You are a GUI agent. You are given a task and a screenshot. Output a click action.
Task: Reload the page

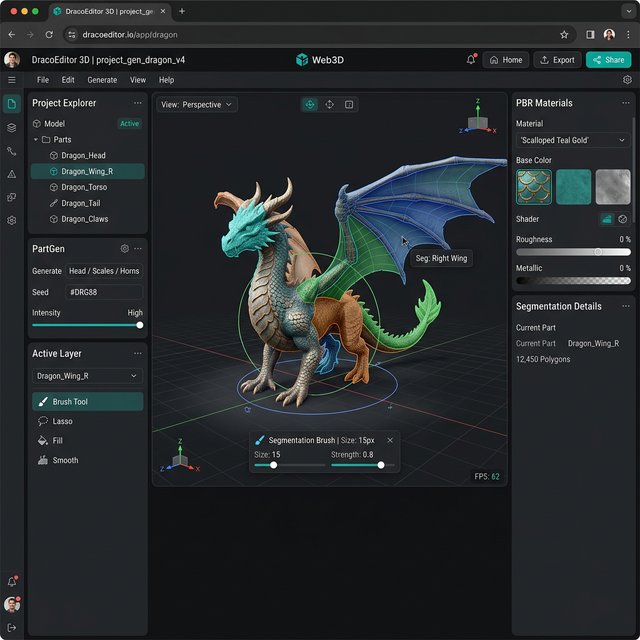pos(49,35)
